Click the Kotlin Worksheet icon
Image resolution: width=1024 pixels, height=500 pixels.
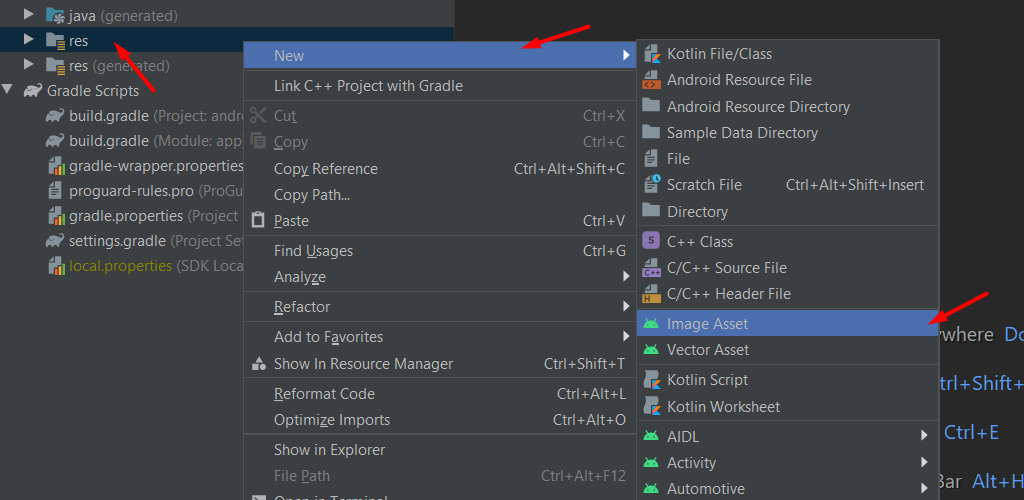[651, 407]
